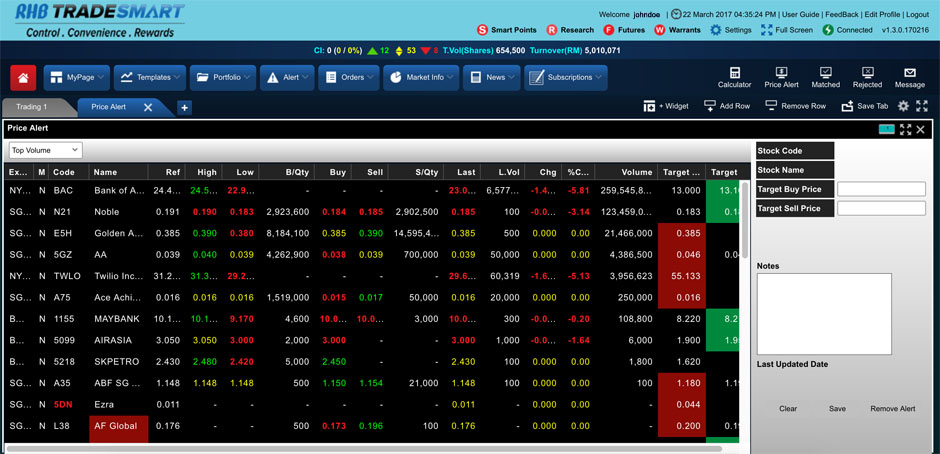
Task: Add a row to the layout
Action: [727, 106]
